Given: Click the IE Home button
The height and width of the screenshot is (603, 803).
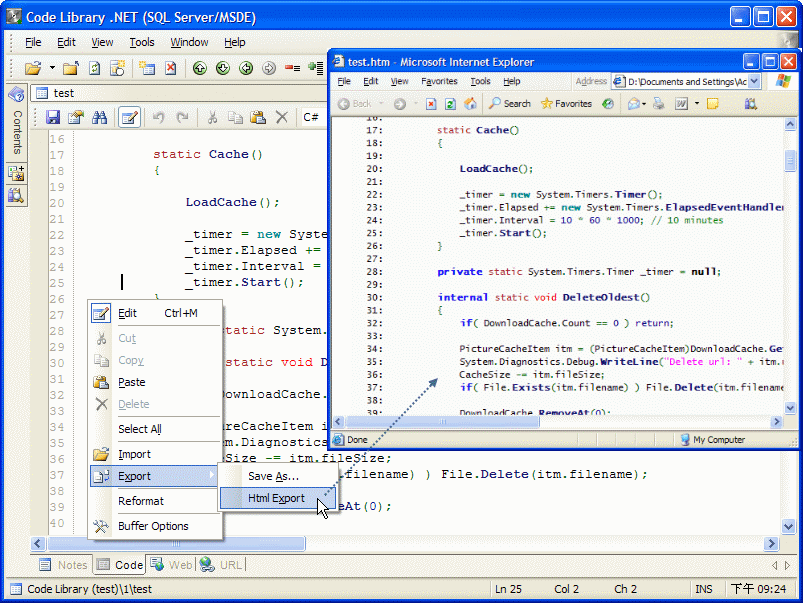Looking at the screenshot, I should tap(470, 103).
